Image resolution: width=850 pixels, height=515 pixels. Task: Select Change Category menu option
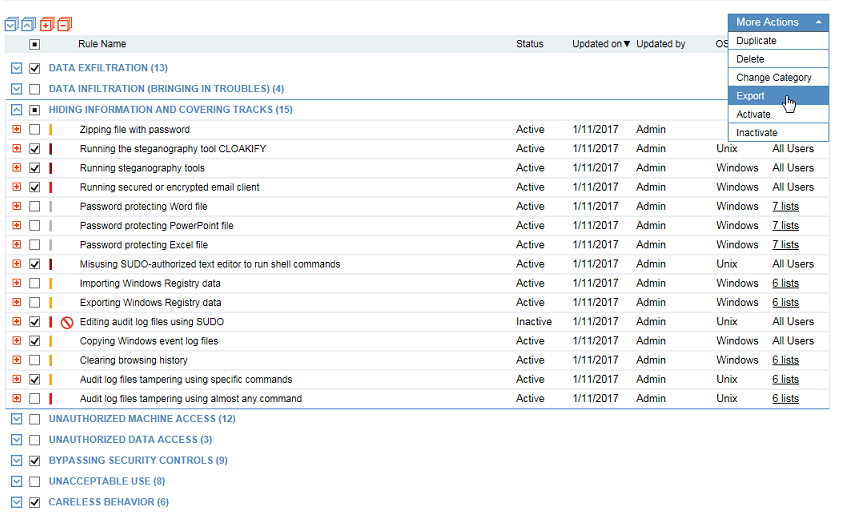[x=773, y=78]
